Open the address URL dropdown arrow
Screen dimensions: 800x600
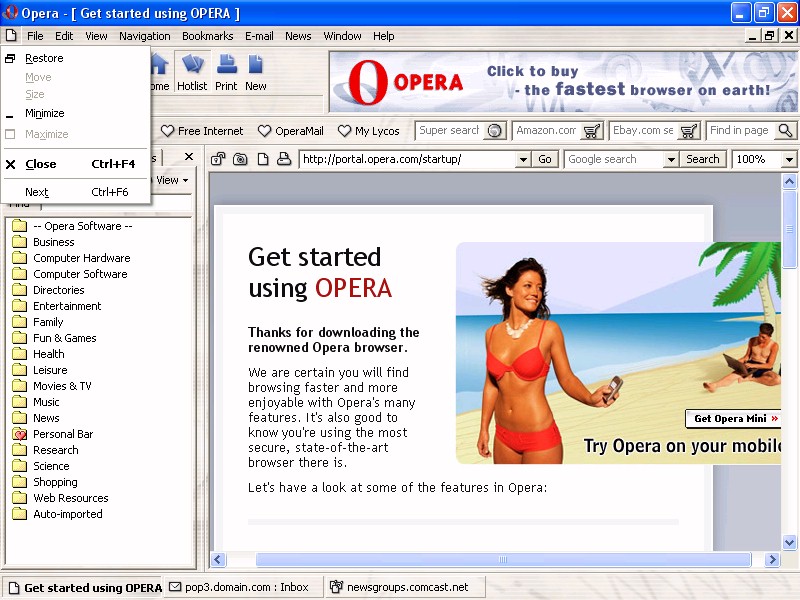point(523,160)
